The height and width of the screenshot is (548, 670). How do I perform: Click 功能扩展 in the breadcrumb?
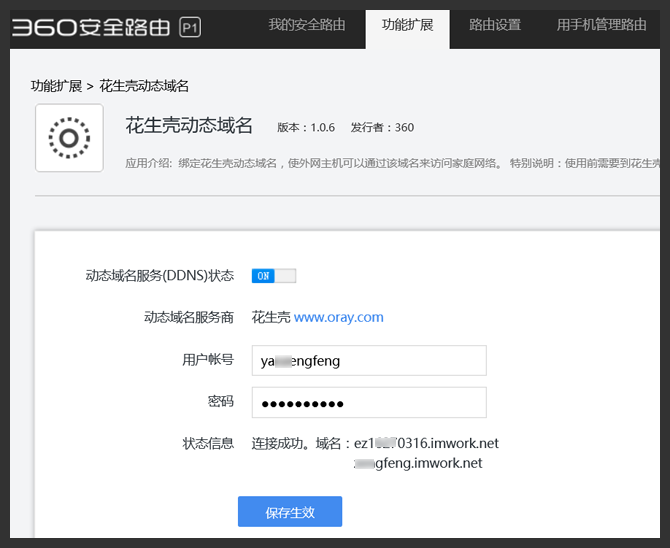coord(56,86)
